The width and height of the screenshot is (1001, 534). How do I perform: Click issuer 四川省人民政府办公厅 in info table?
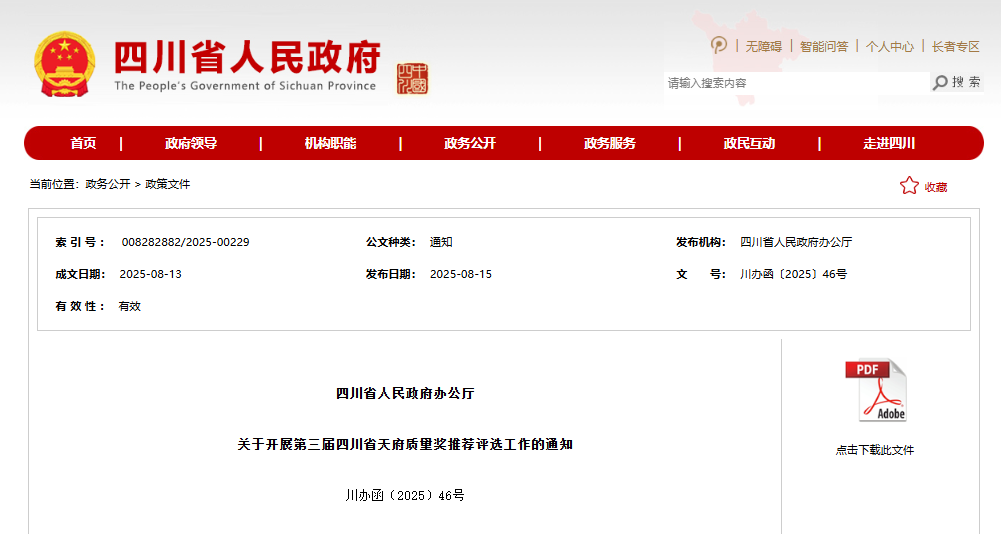795,242
